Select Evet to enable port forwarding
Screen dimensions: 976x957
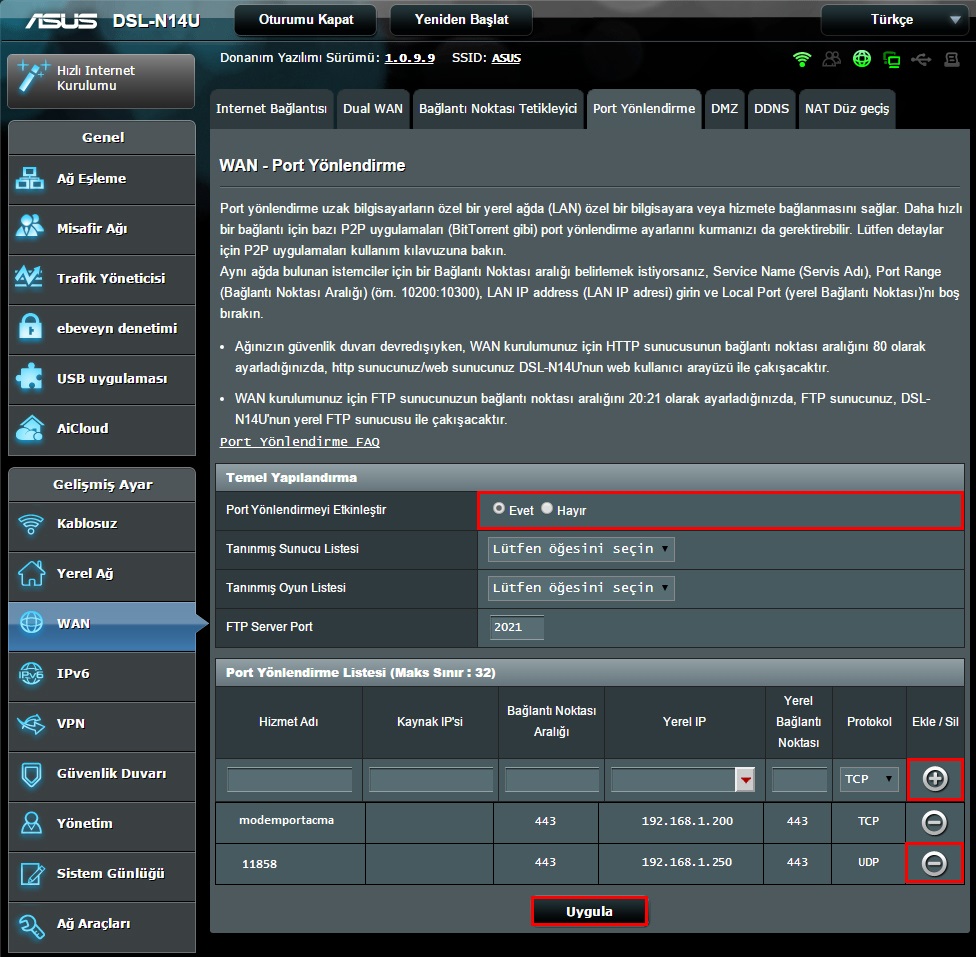(x=499, y=508)
